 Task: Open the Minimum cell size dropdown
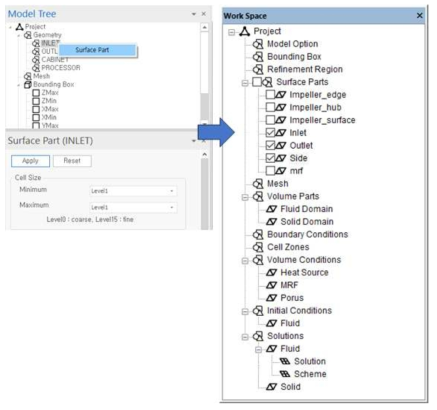pos(133,191)
